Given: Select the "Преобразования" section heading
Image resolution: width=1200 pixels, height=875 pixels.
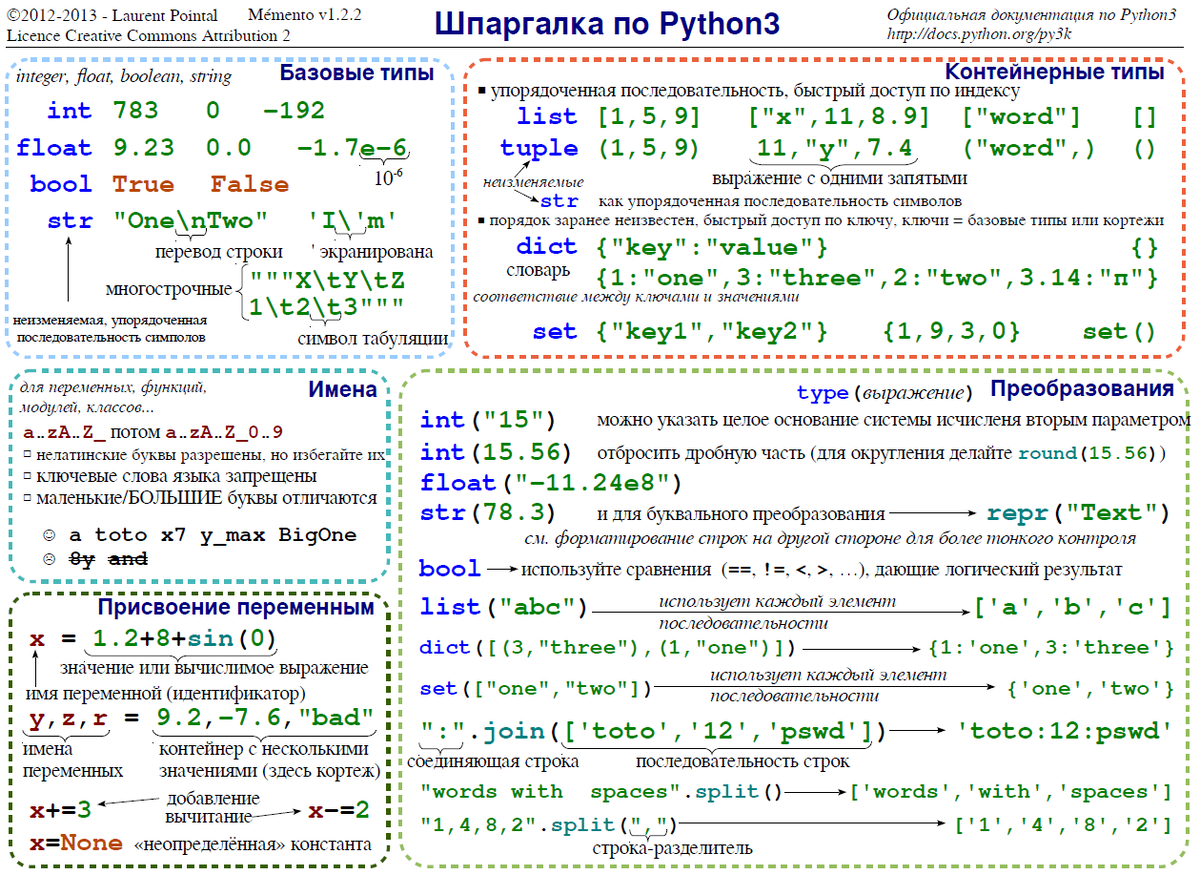Looking at the screenshot, I should 1083,389.
